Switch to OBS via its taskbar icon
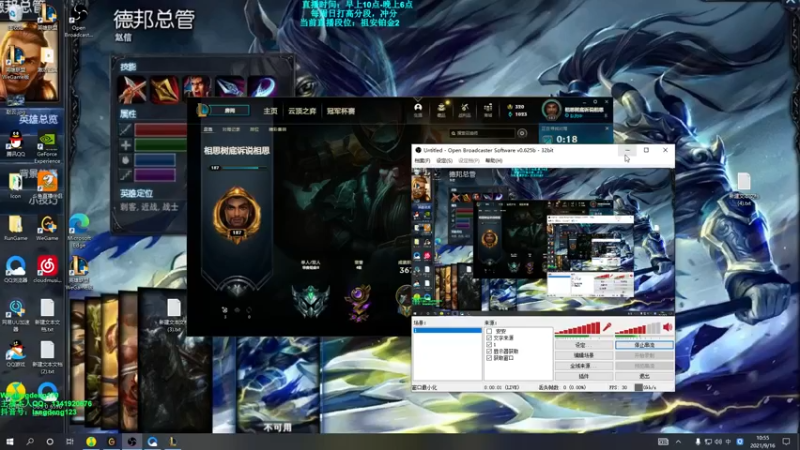Screen dimensions: 800x450 pos(132,441)
